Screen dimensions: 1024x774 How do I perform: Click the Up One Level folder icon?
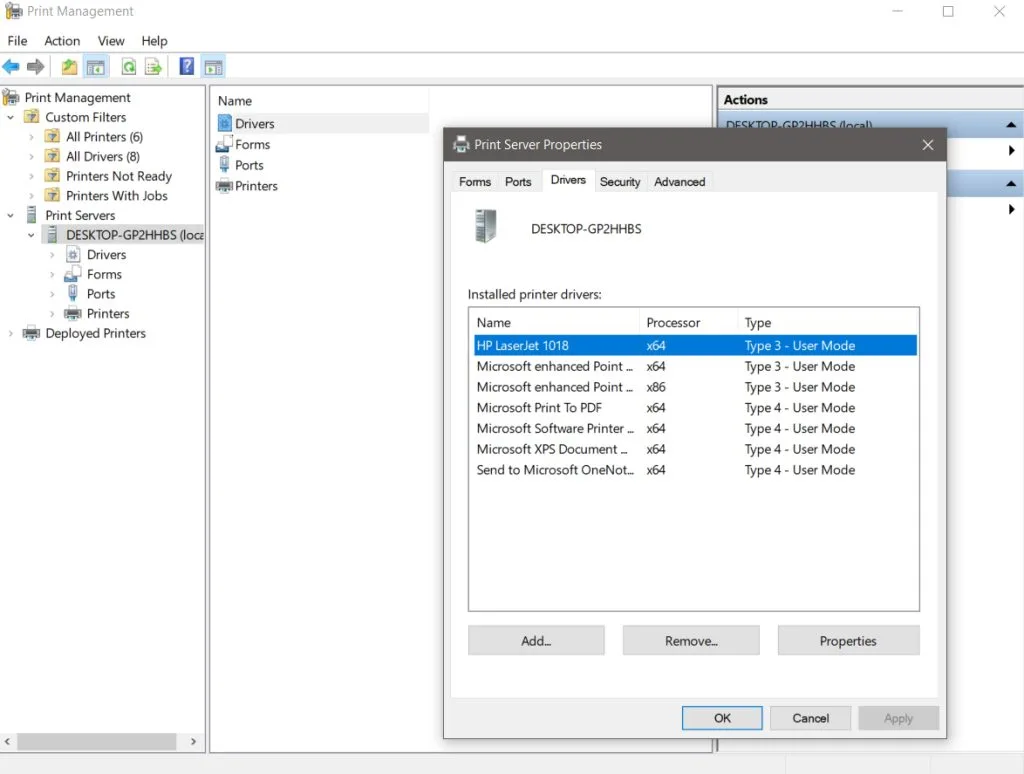(69, 67)
